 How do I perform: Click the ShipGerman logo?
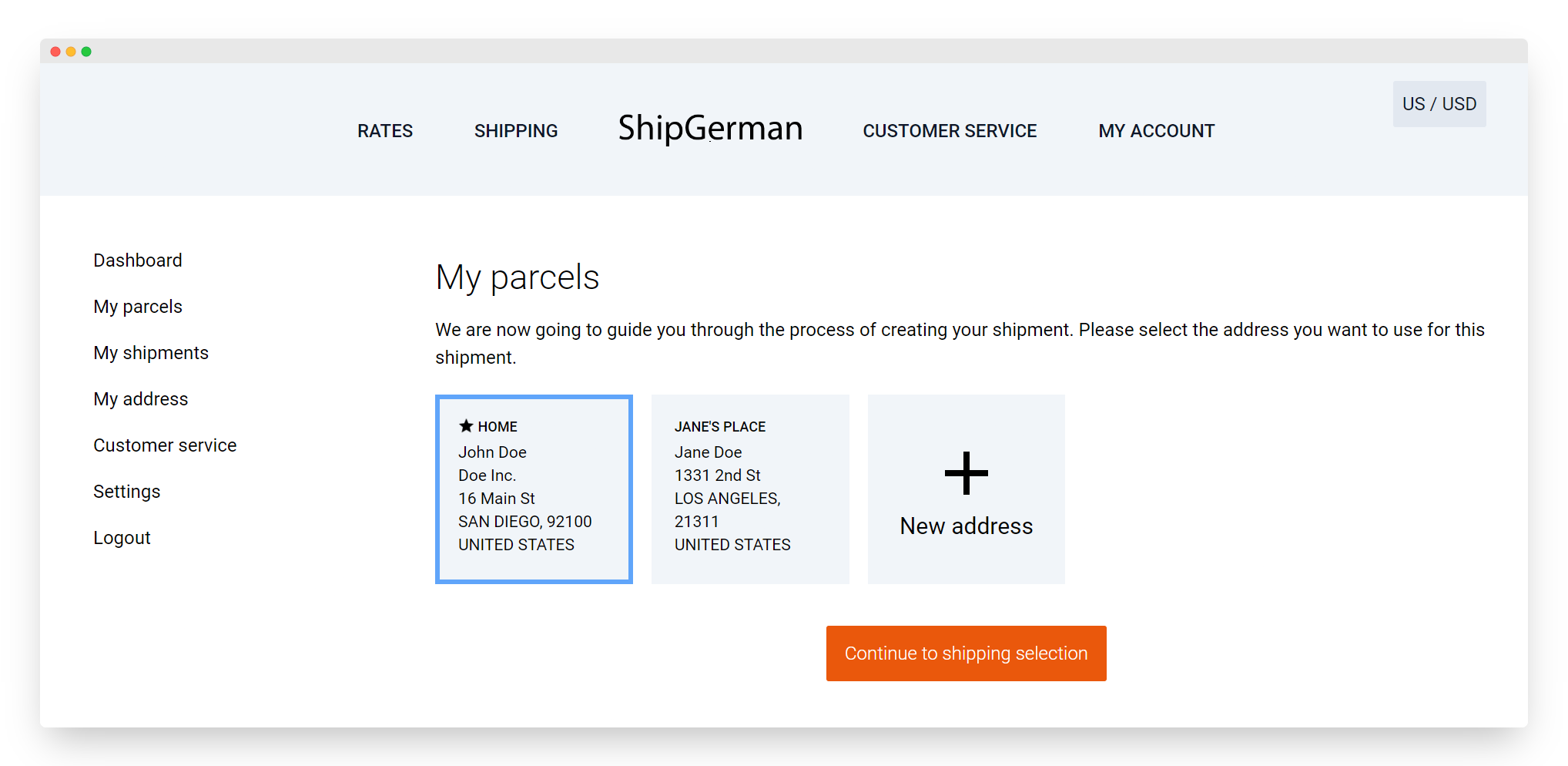click(710, 128)
